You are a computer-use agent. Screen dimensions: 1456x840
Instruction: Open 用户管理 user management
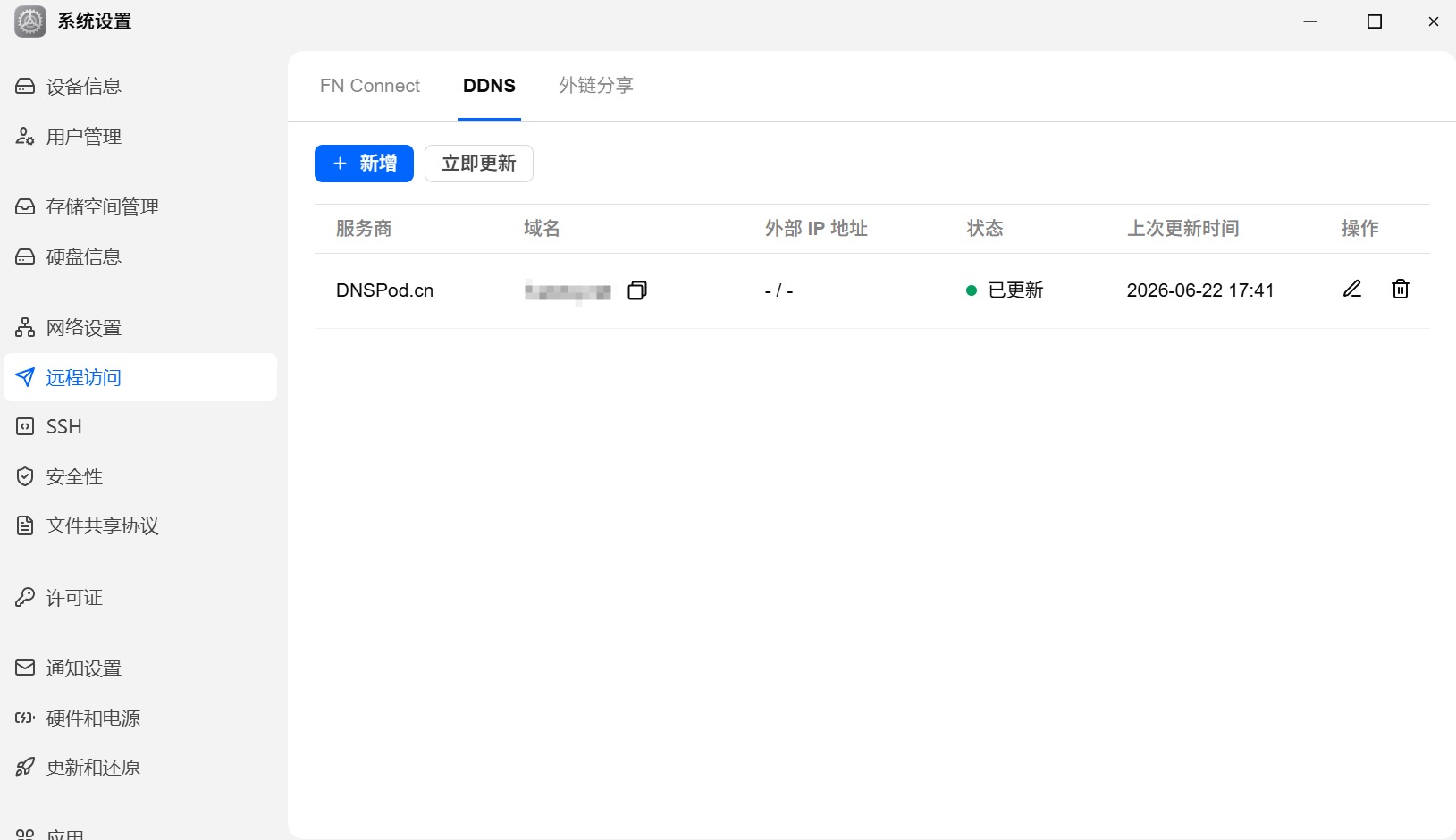click(x=140, y=136)
